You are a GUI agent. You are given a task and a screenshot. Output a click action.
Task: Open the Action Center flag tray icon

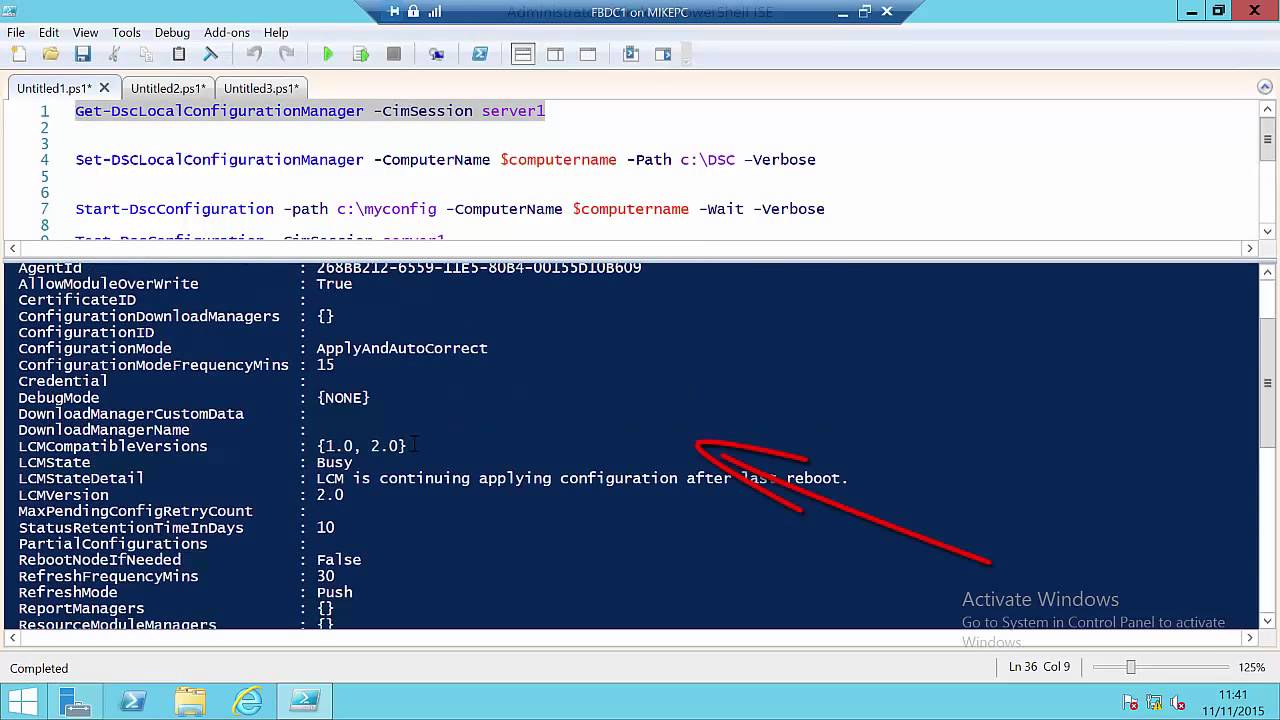click(x=1131, y=702)
